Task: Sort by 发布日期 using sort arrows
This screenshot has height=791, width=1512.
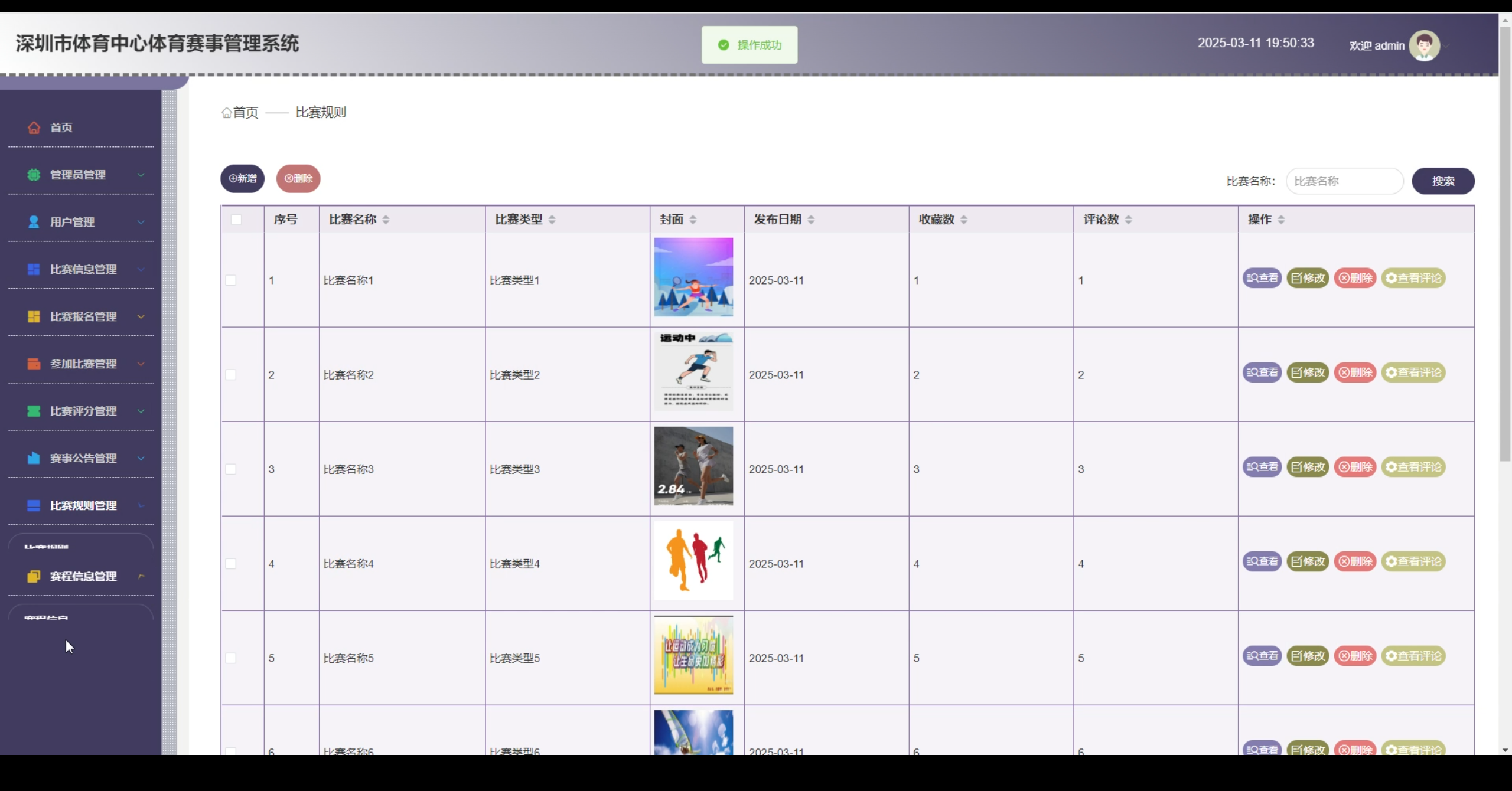Action: (811, 220)
